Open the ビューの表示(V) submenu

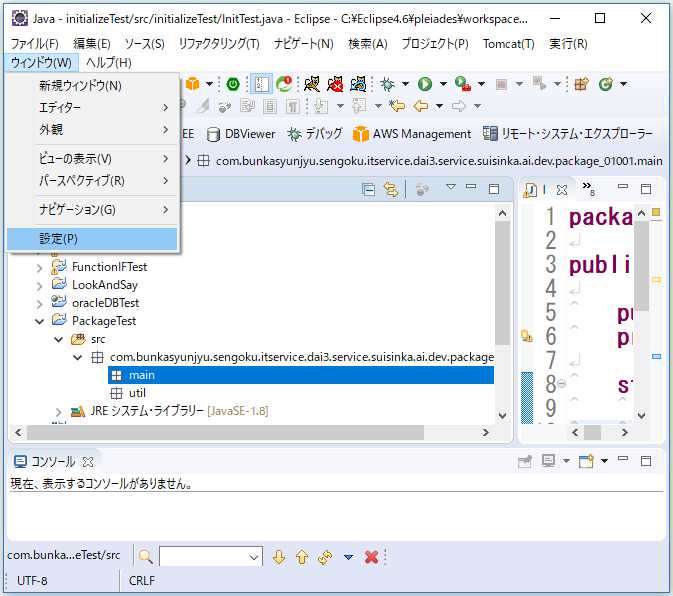click(92, 159)
